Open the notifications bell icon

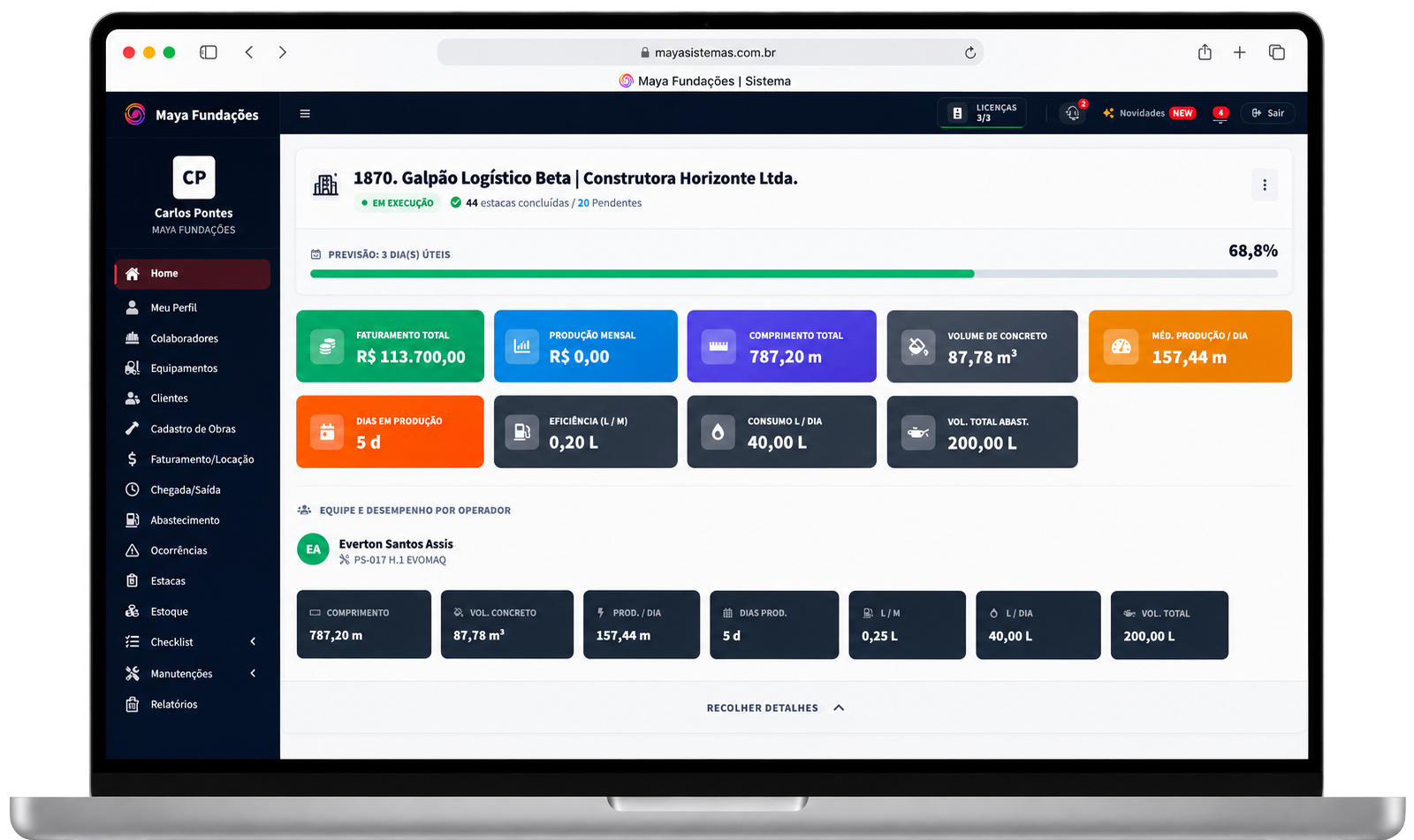tap(1073, 113)
